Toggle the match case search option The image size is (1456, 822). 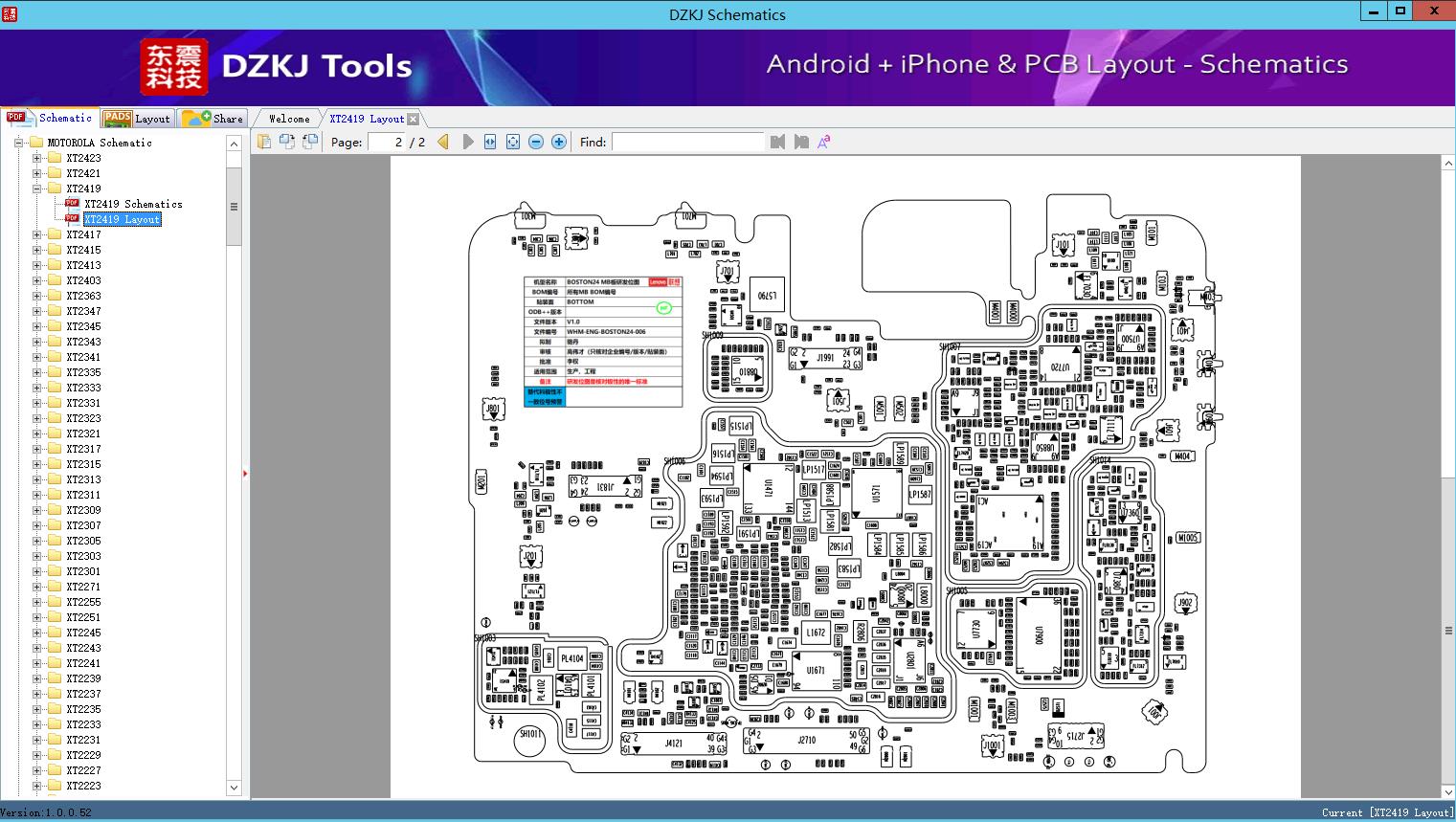click(x=823, y=142)
